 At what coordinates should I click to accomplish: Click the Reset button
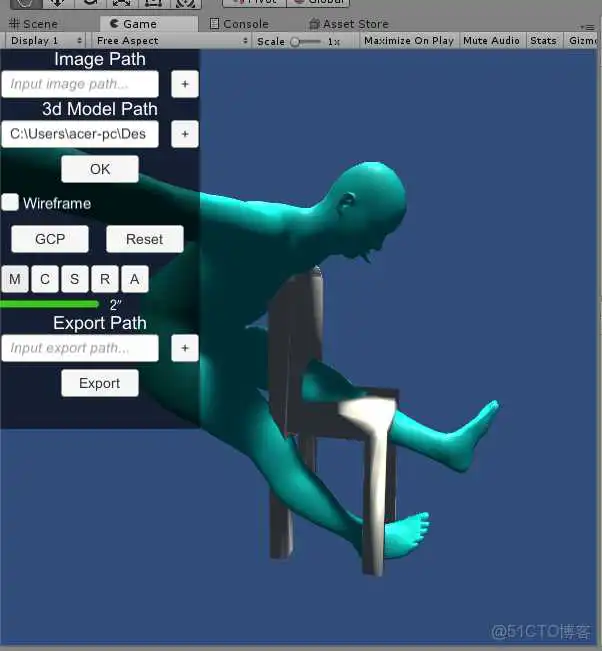(144, 239)
